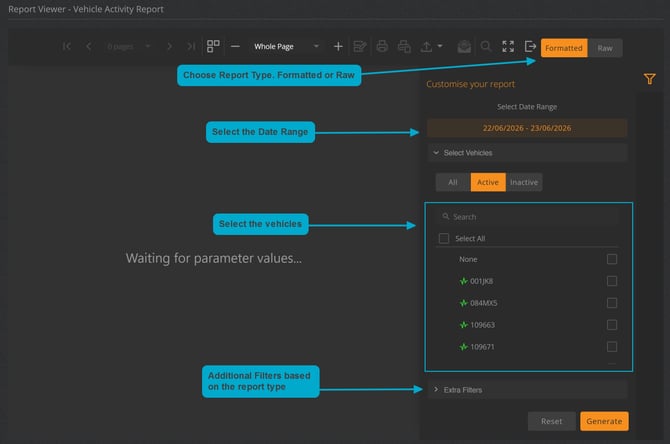The image size is (670, 444).
Task: Click the print report icon
Action: pyautogui.click(x=382, y=46)
